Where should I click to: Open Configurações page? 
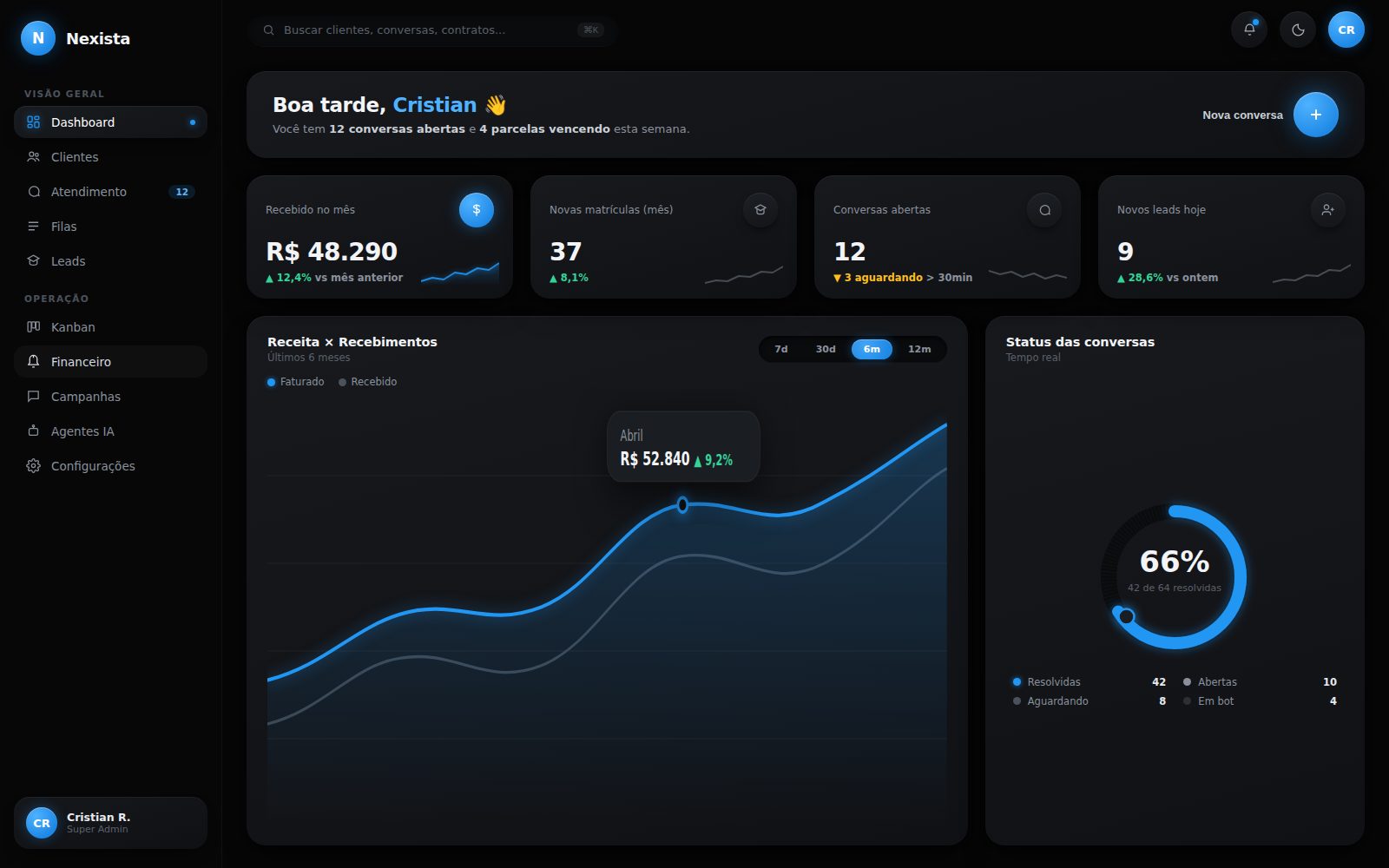click(x=110, y=466)
